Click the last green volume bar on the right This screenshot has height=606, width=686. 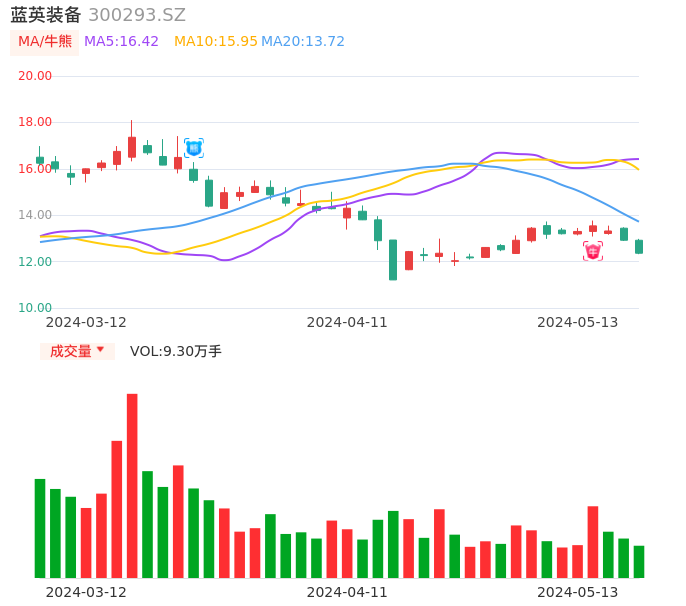[639, 562]
